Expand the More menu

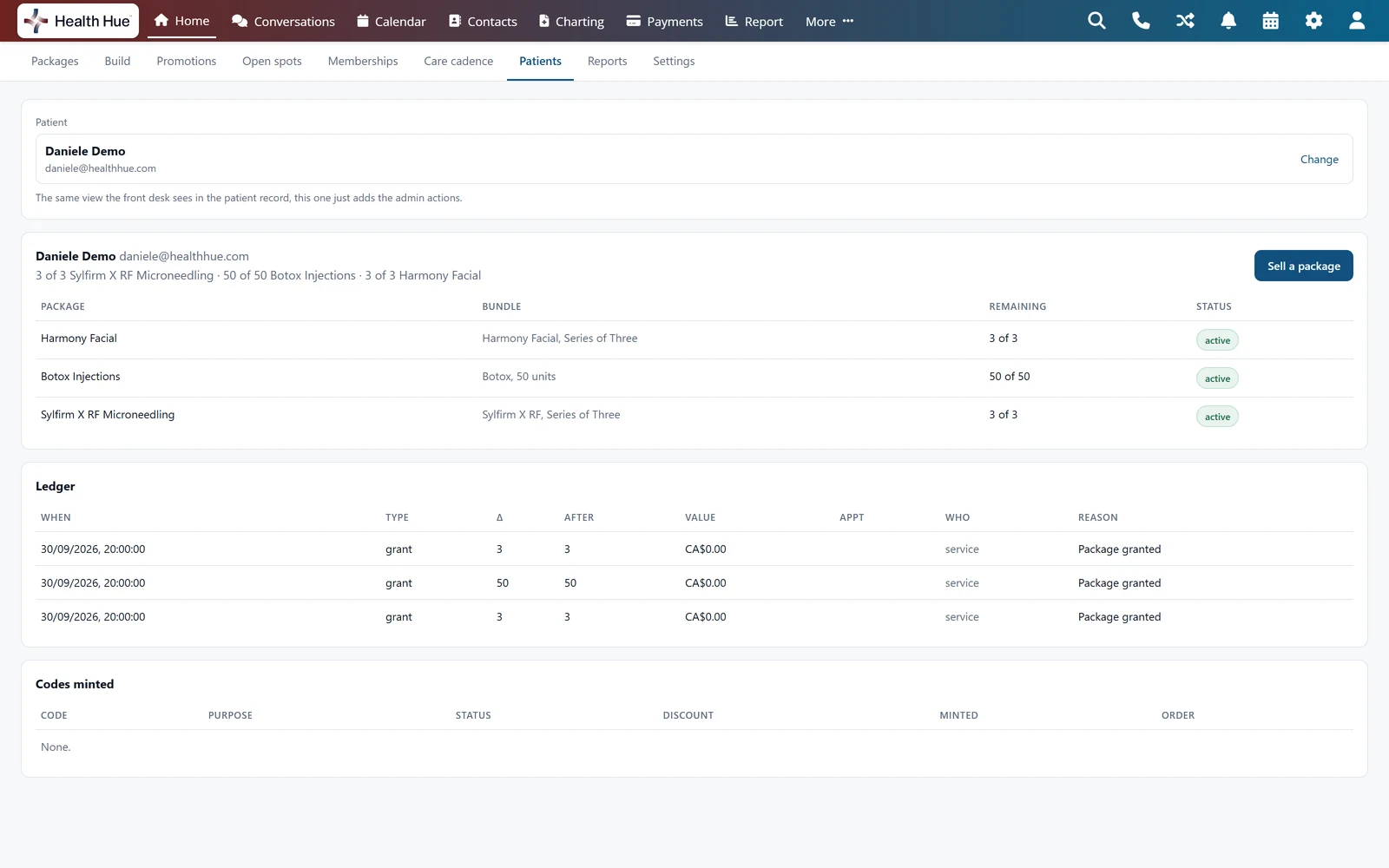[x=829, y=22]
